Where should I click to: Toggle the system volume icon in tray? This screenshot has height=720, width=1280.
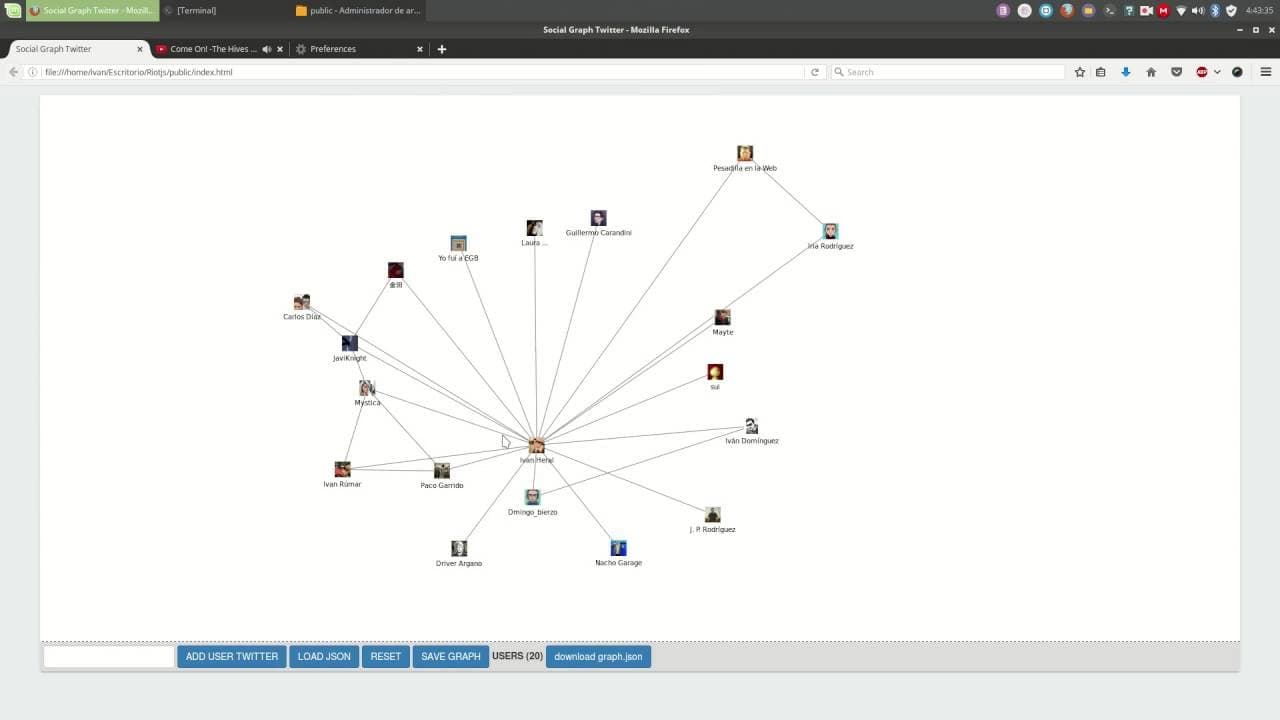point(1198,10)
